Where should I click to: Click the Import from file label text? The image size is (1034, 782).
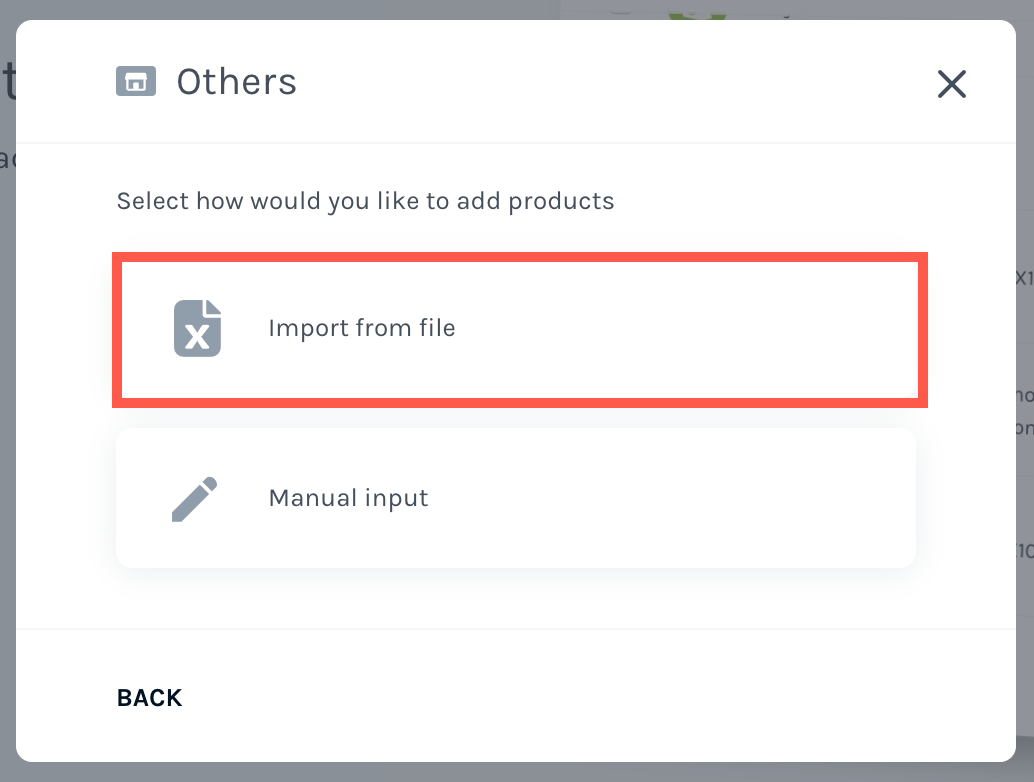(362, 328)
